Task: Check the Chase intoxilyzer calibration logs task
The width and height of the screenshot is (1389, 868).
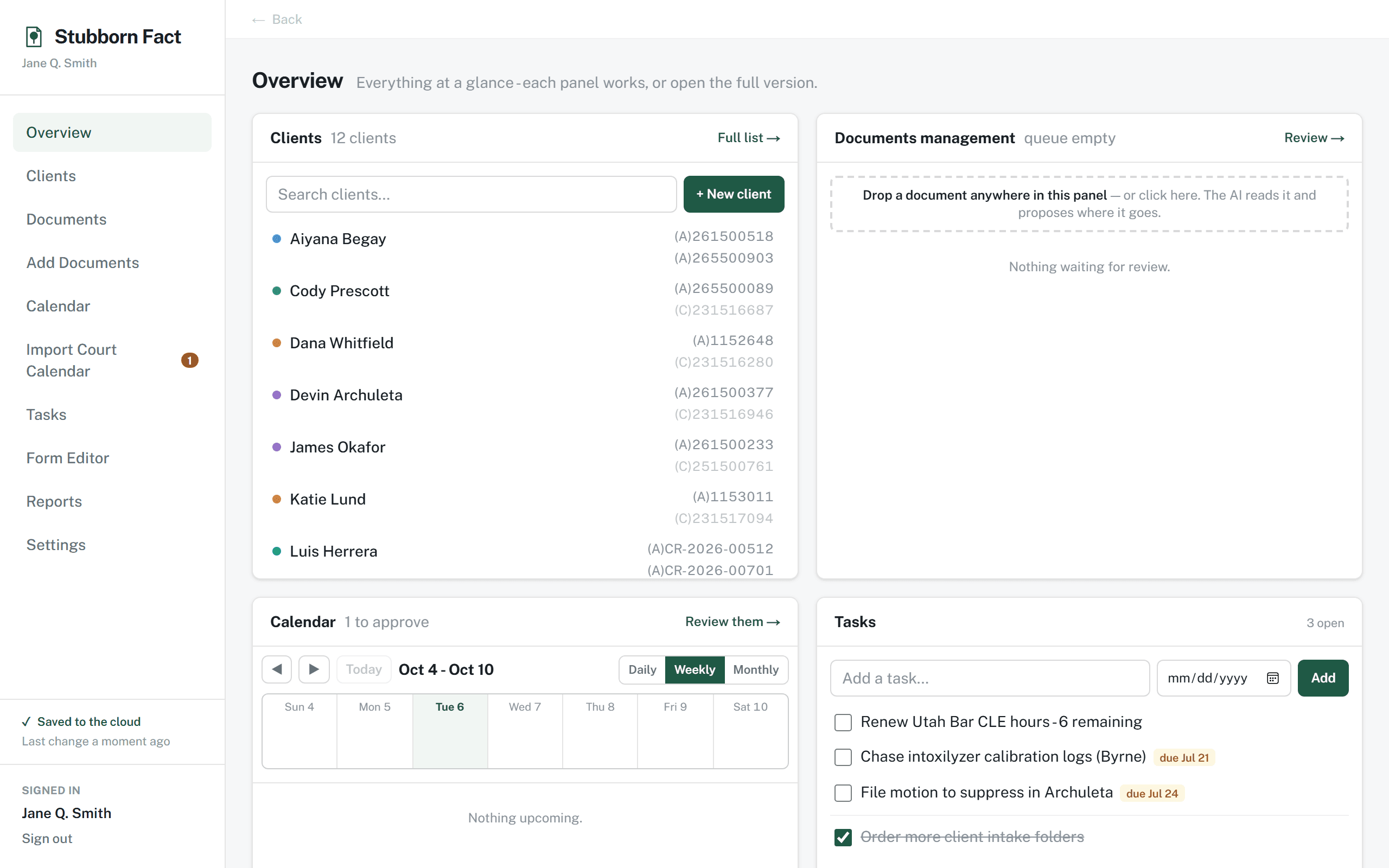Action: point(843,757)
